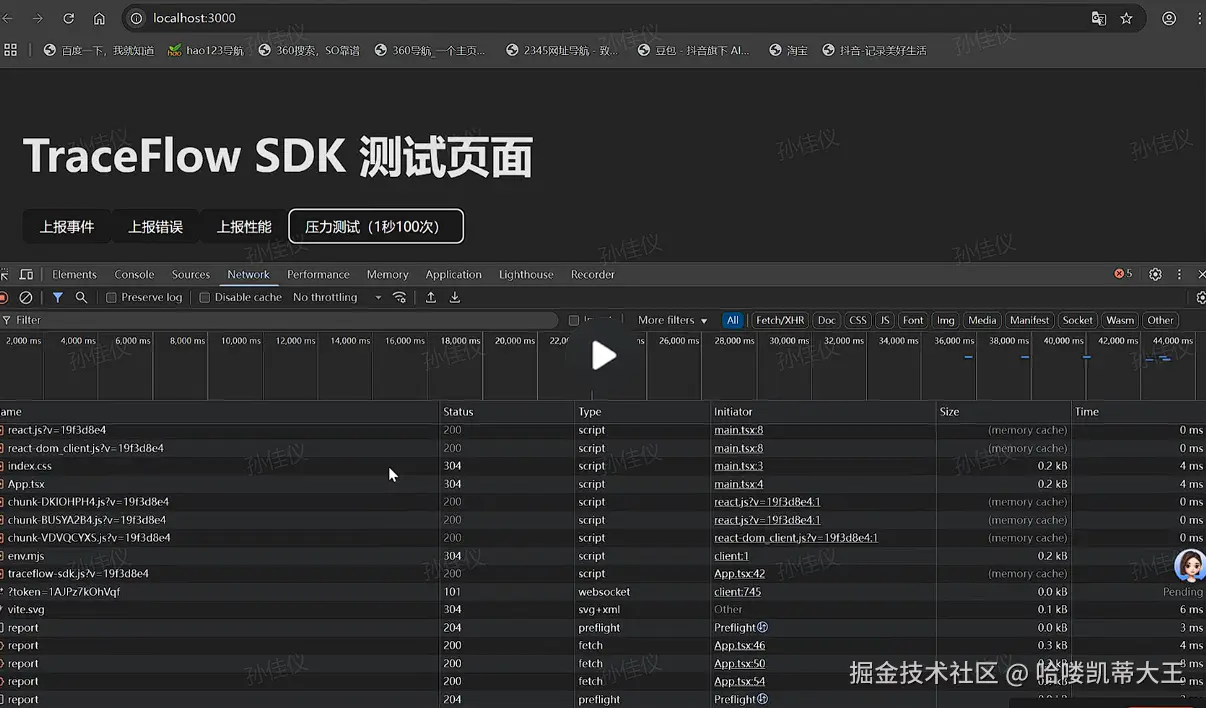This screenshot has height=708, width=1206.
Task: Switch to Application tab
Action: pos(453,274)
